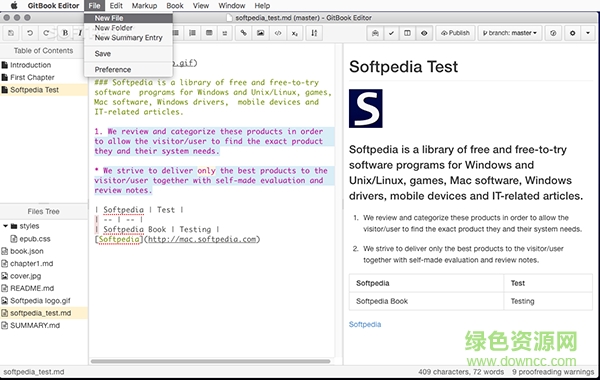
Task: Apply subscript formatting
Action: pyautogui.click(x=295, y=33)
